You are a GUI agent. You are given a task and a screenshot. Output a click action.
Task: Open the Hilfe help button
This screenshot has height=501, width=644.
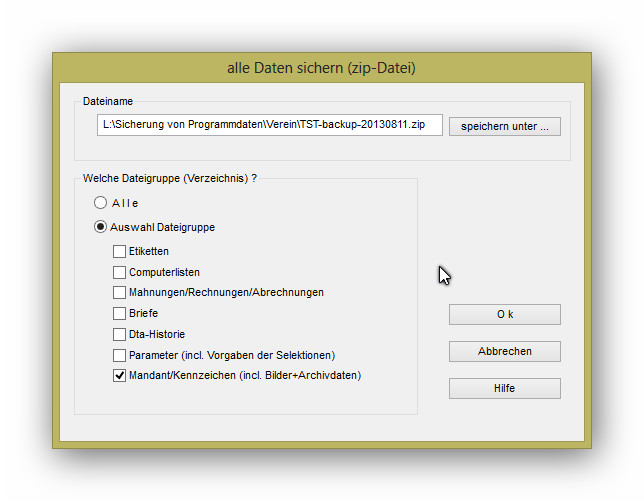click(504, 388)
